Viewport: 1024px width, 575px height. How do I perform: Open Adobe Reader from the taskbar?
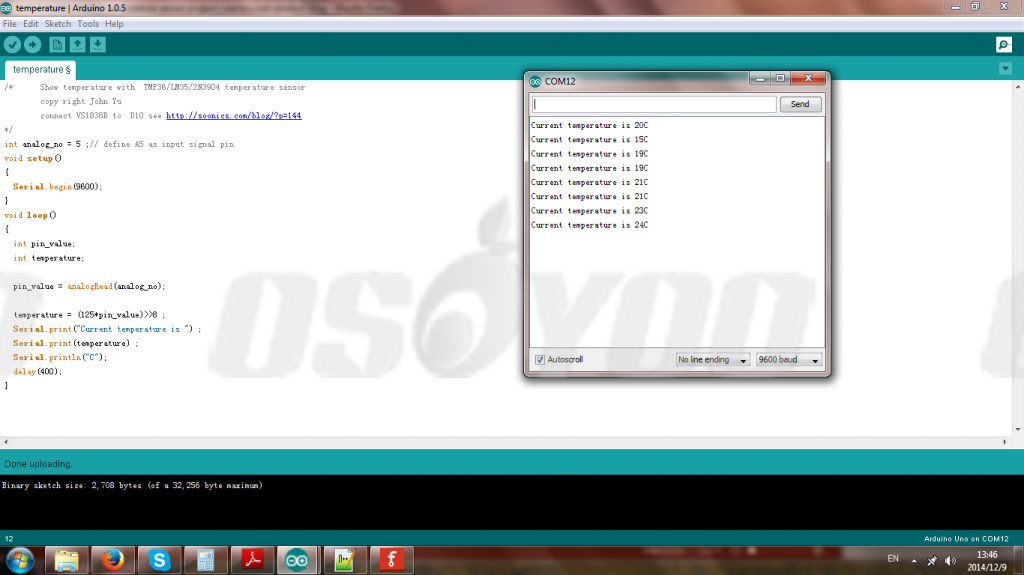click(252, 560)
